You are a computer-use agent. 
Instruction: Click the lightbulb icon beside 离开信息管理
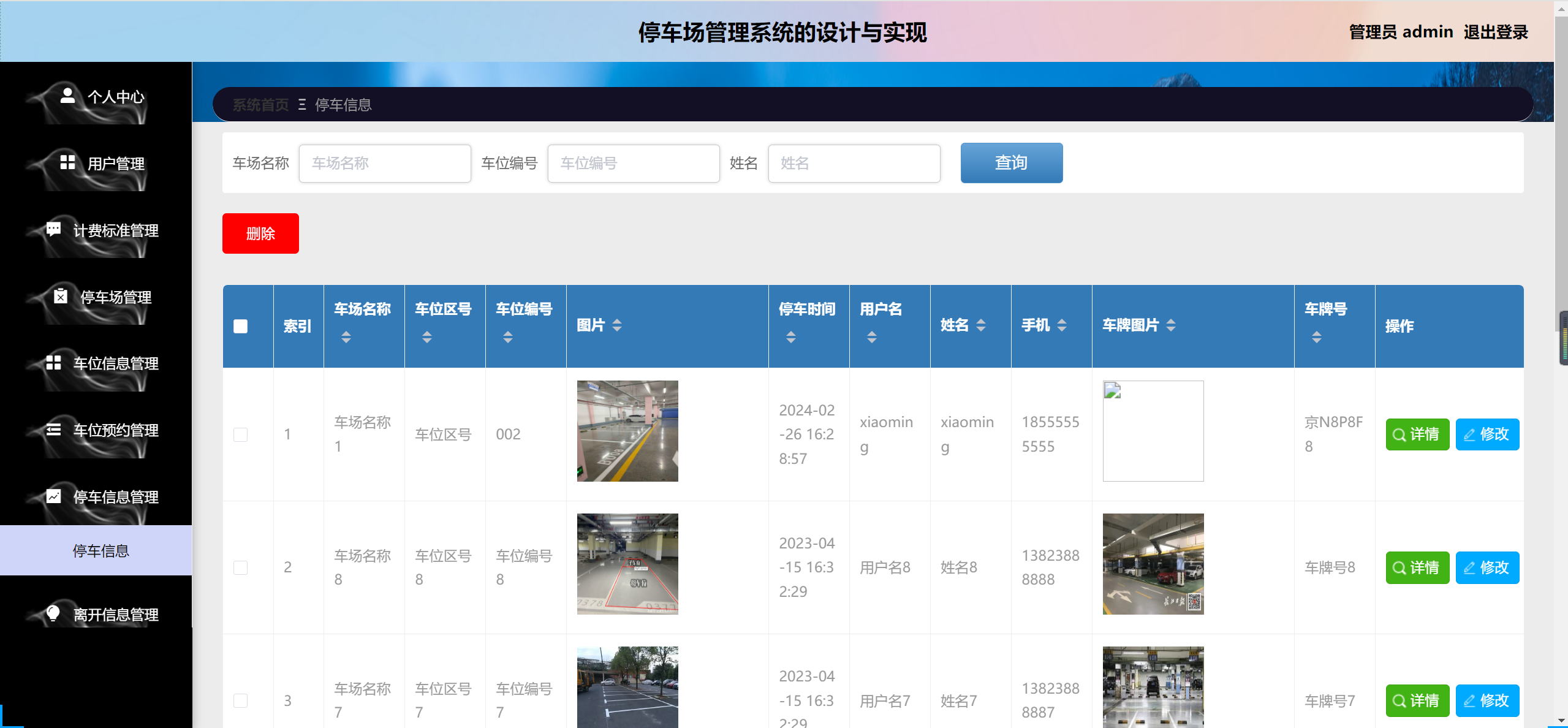click(x=53, y=613)
